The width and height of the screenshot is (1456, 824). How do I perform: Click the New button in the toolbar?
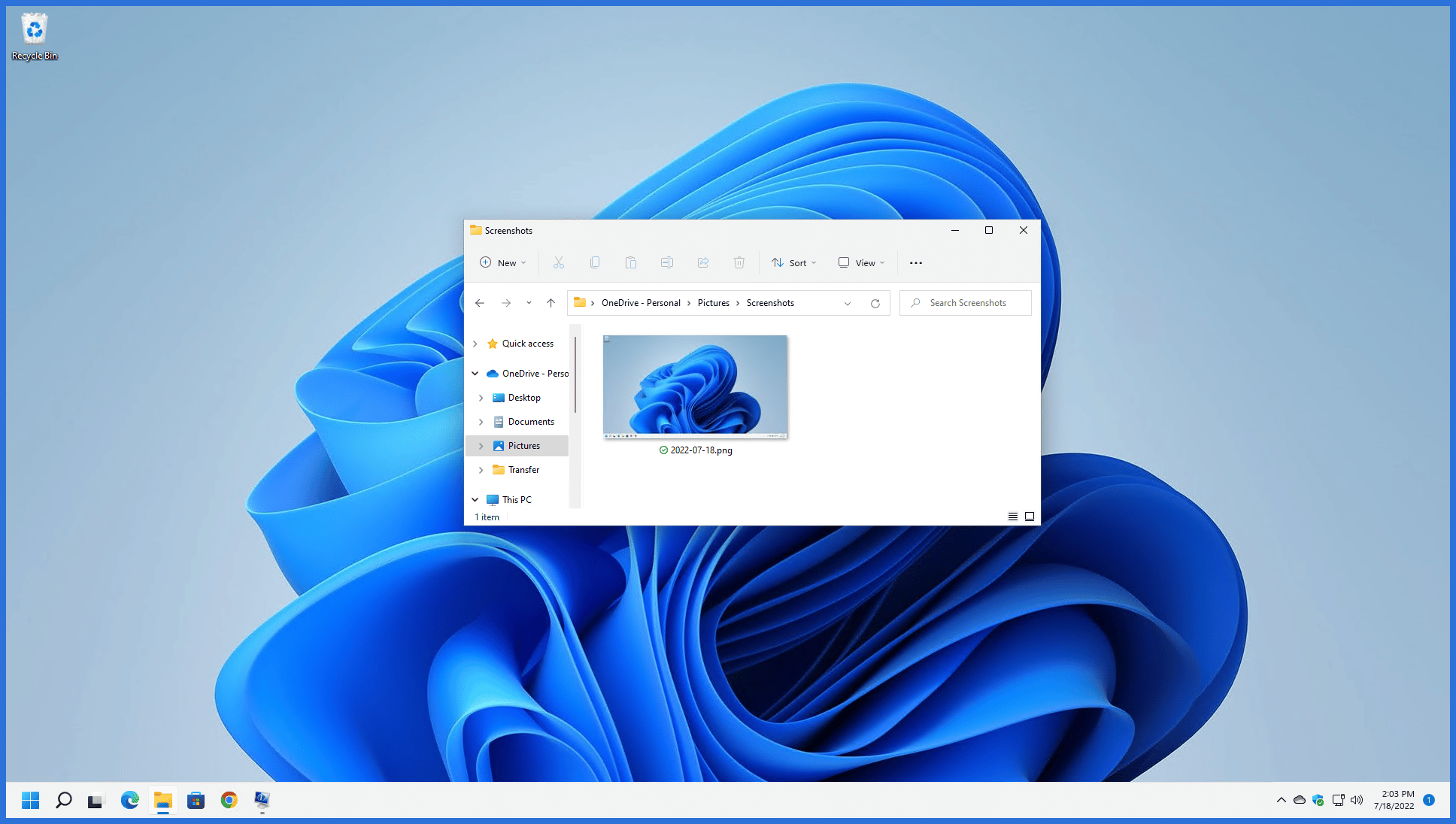point(502,262)
